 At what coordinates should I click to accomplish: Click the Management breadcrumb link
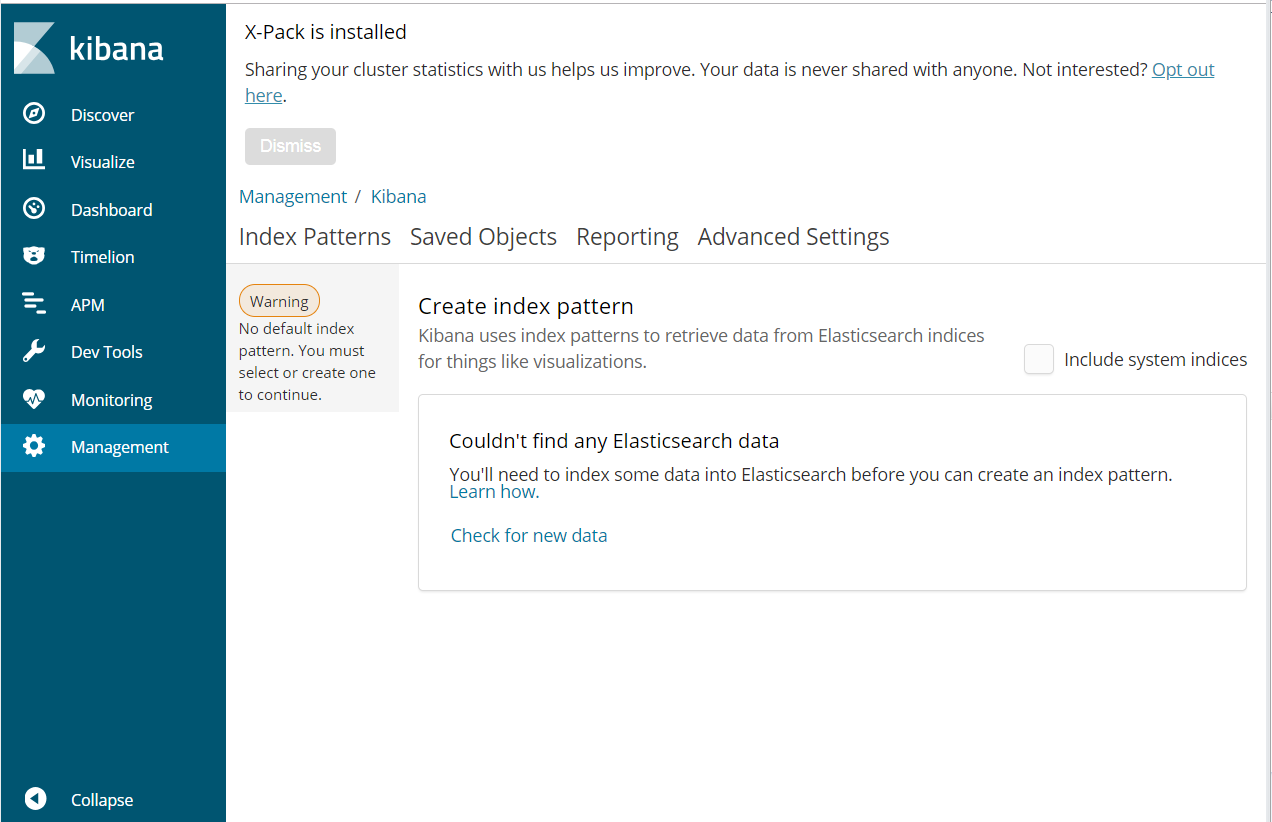coord(293,196)
